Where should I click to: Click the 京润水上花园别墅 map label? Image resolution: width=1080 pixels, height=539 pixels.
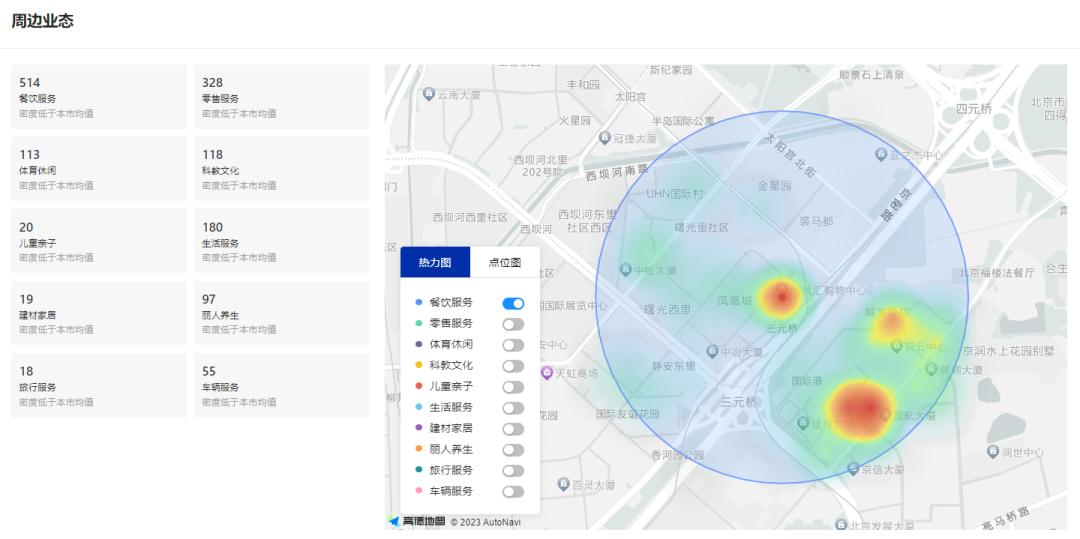[1008, 350]
